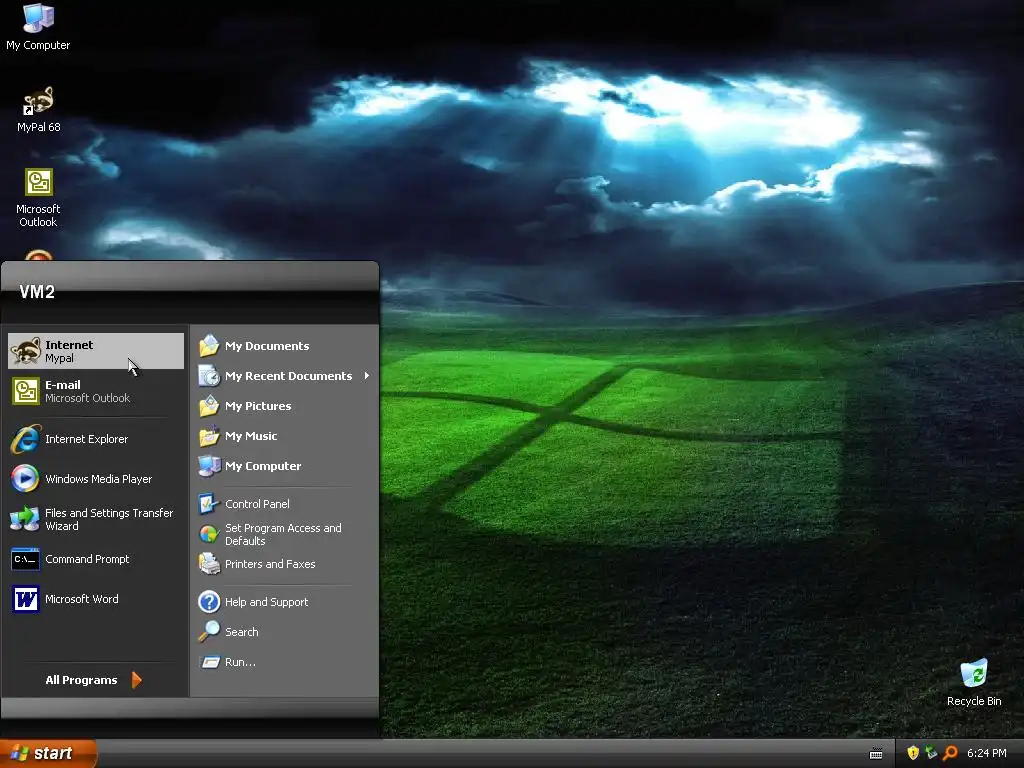Open Windows Media Player from start menu
The image size is (1024, 768).
[x=96, y=479]
